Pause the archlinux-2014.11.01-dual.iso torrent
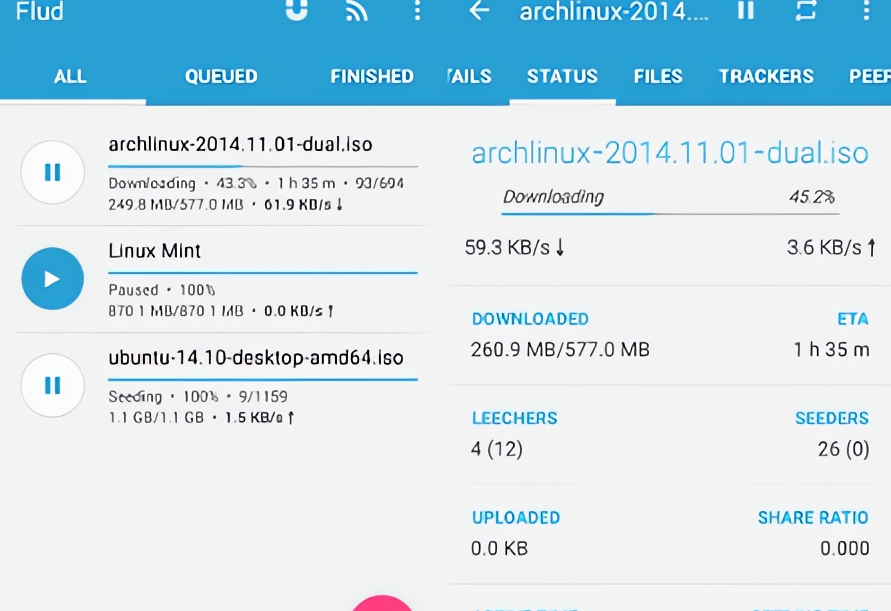The image size is (891, 611). [x=52, y=172]
